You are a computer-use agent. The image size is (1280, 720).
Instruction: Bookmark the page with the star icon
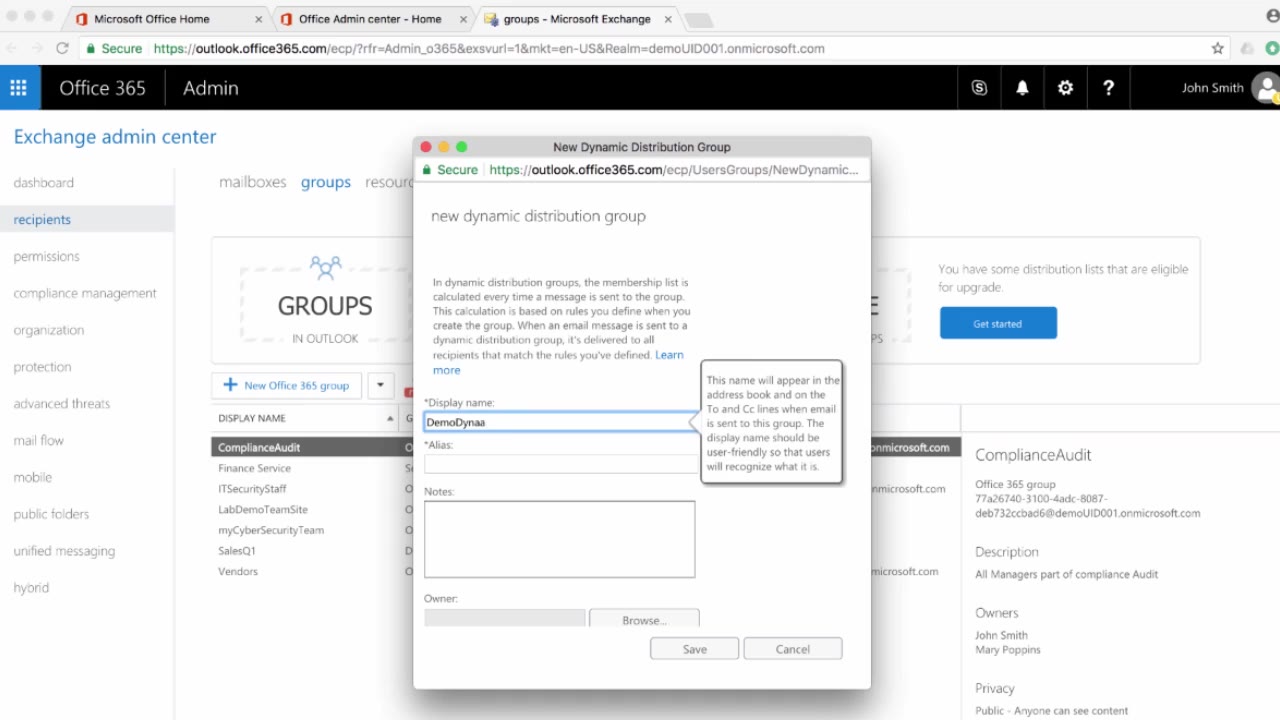(1217, 48)
